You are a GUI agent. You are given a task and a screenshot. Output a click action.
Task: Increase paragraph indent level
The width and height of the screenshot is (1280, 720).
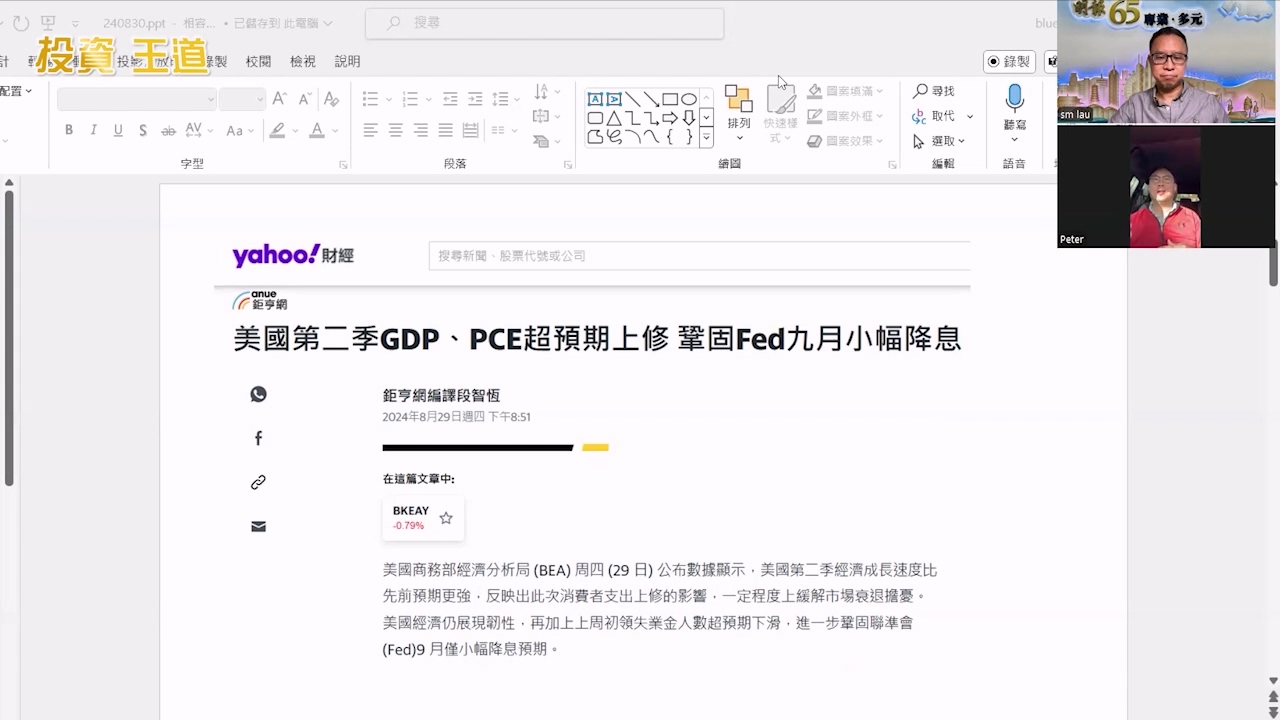pos(475,99)
